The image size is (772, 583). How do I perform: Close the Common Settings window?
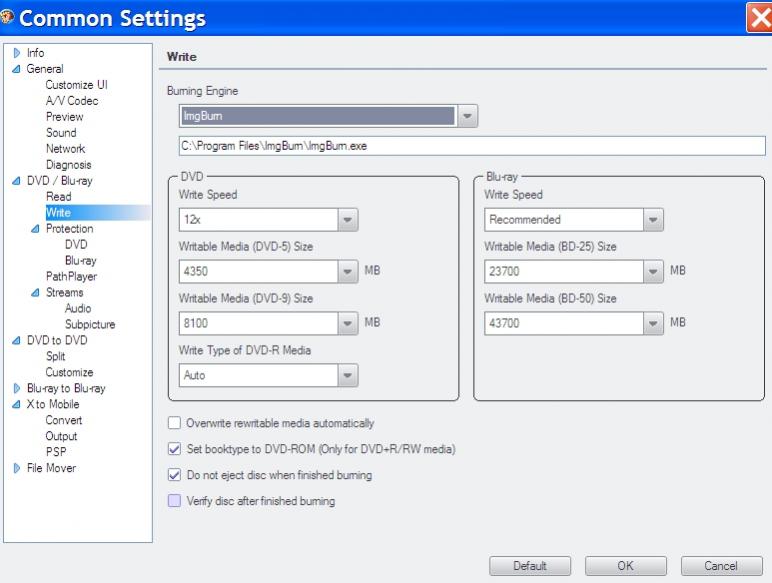coord(760,18)
